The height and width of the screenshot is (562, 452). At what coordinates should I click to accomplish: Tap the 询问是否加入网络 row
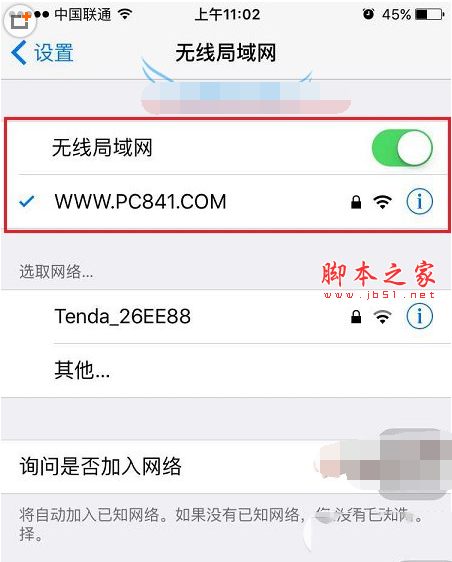[226, 467]
